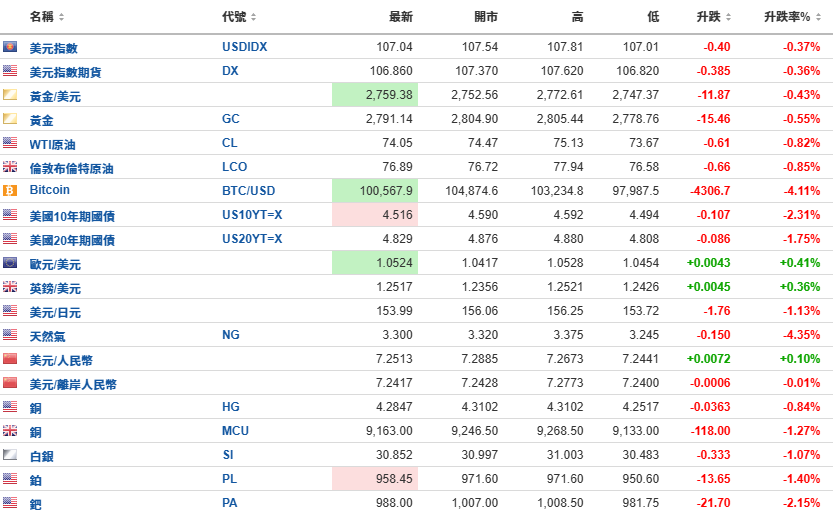Click the China flag icon beside 美元/人民幣

[10, 358]
